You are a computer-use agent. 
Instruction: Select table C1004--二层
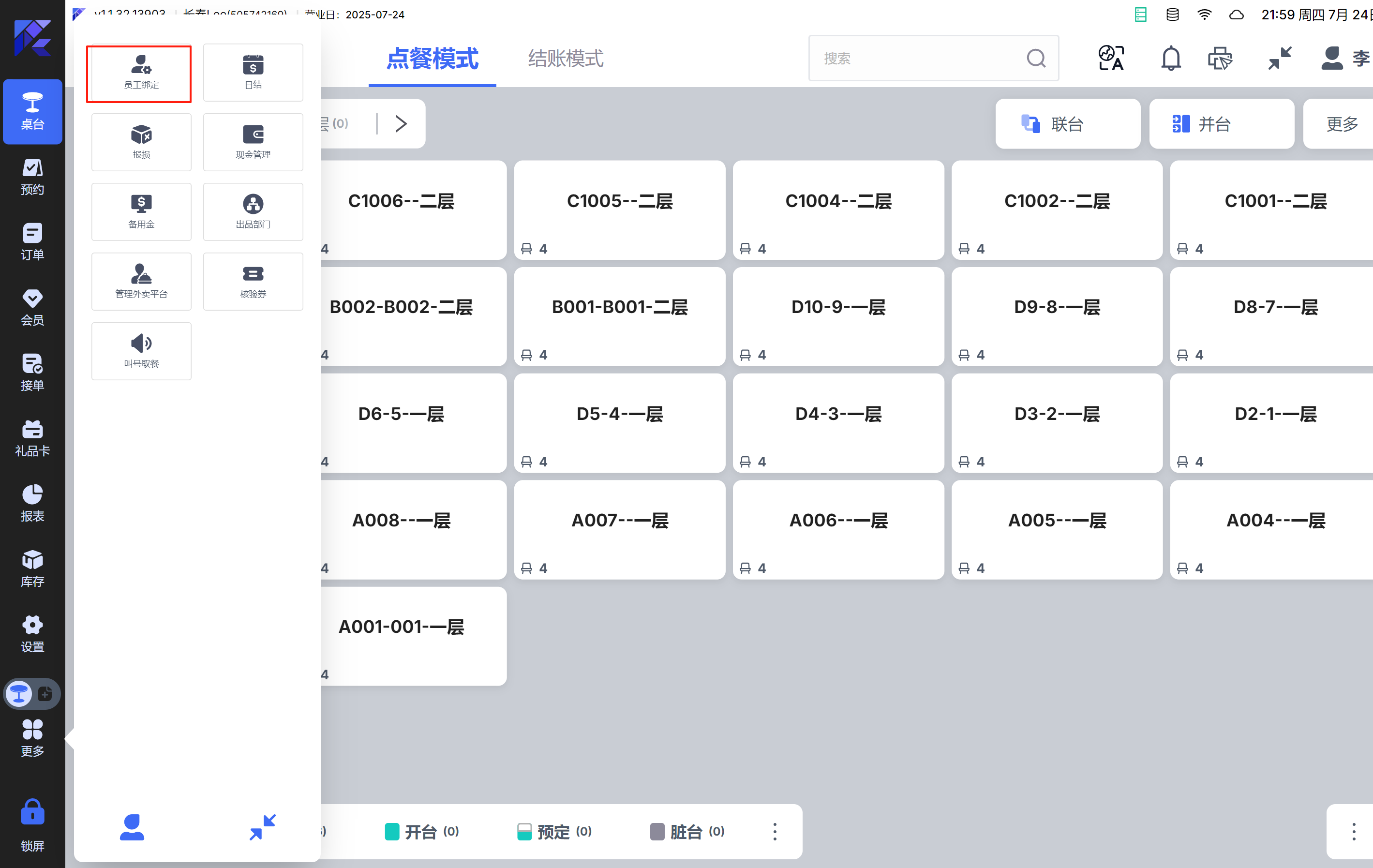838,210
